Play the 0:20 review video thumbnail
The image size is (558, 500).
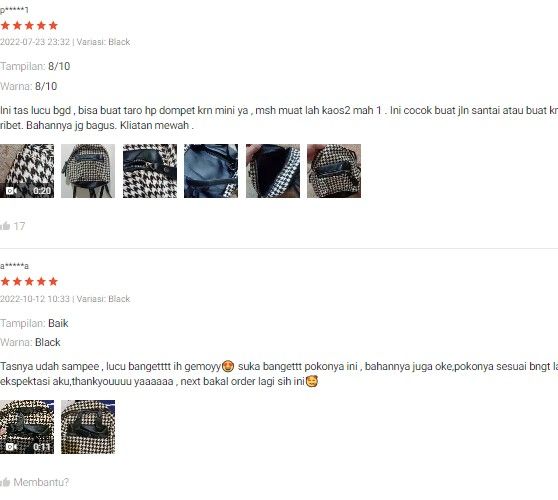pos(27,171)
